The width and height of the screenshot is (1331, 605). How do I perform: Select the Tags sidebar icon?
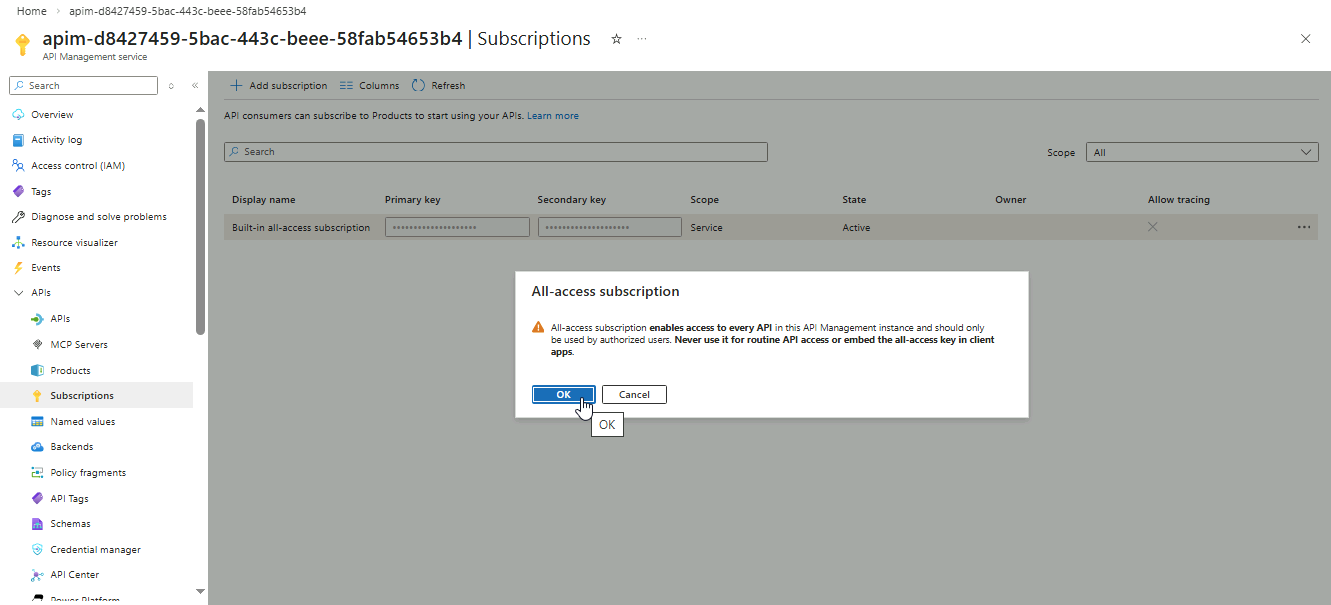[x=18, y=191]
